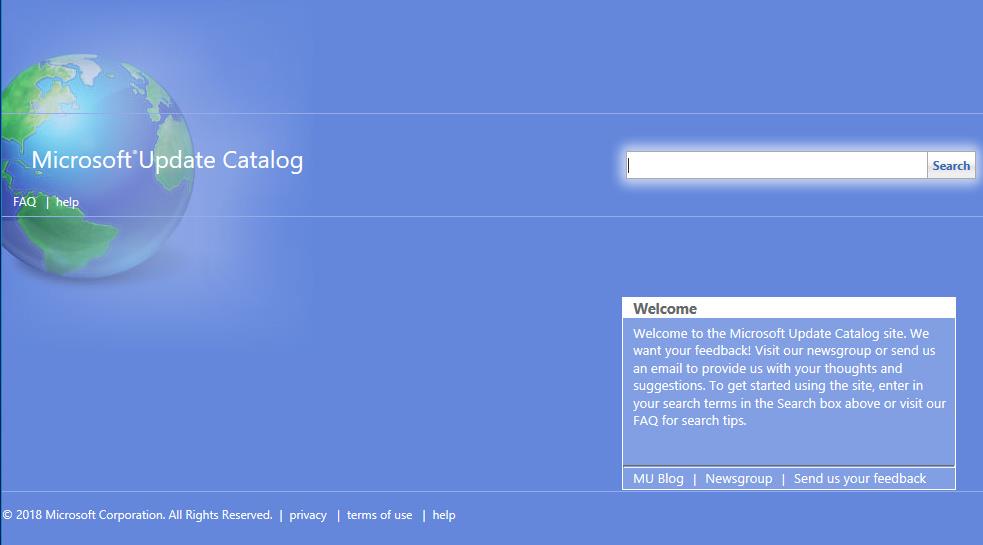This screenshot has height=545, width=983.
Task: Click the 2018 Microsoft Corporation copyright text
Action: [137, 515]
